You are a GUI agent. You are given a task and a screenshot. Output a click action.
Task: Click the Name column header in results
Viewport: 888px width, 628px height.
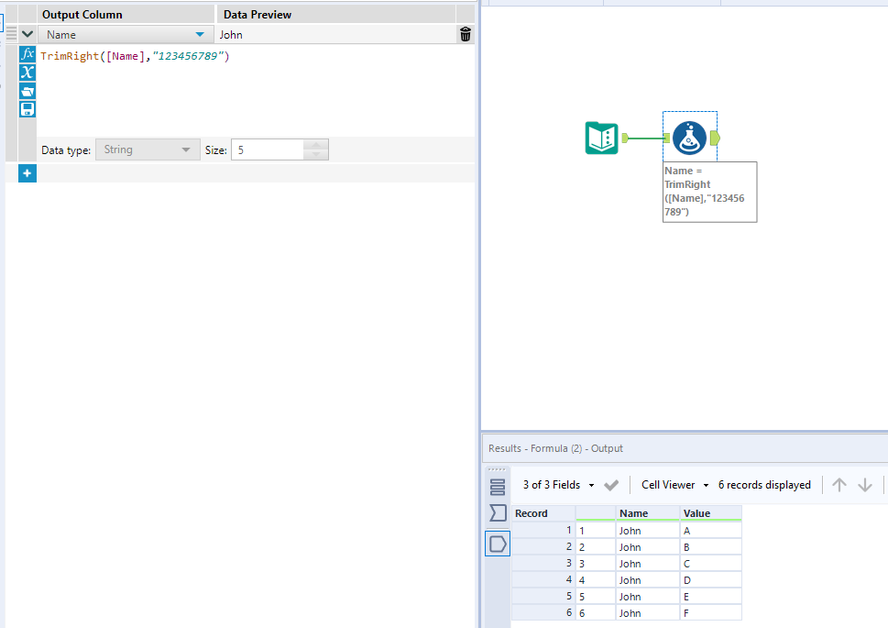click(647, 513)
